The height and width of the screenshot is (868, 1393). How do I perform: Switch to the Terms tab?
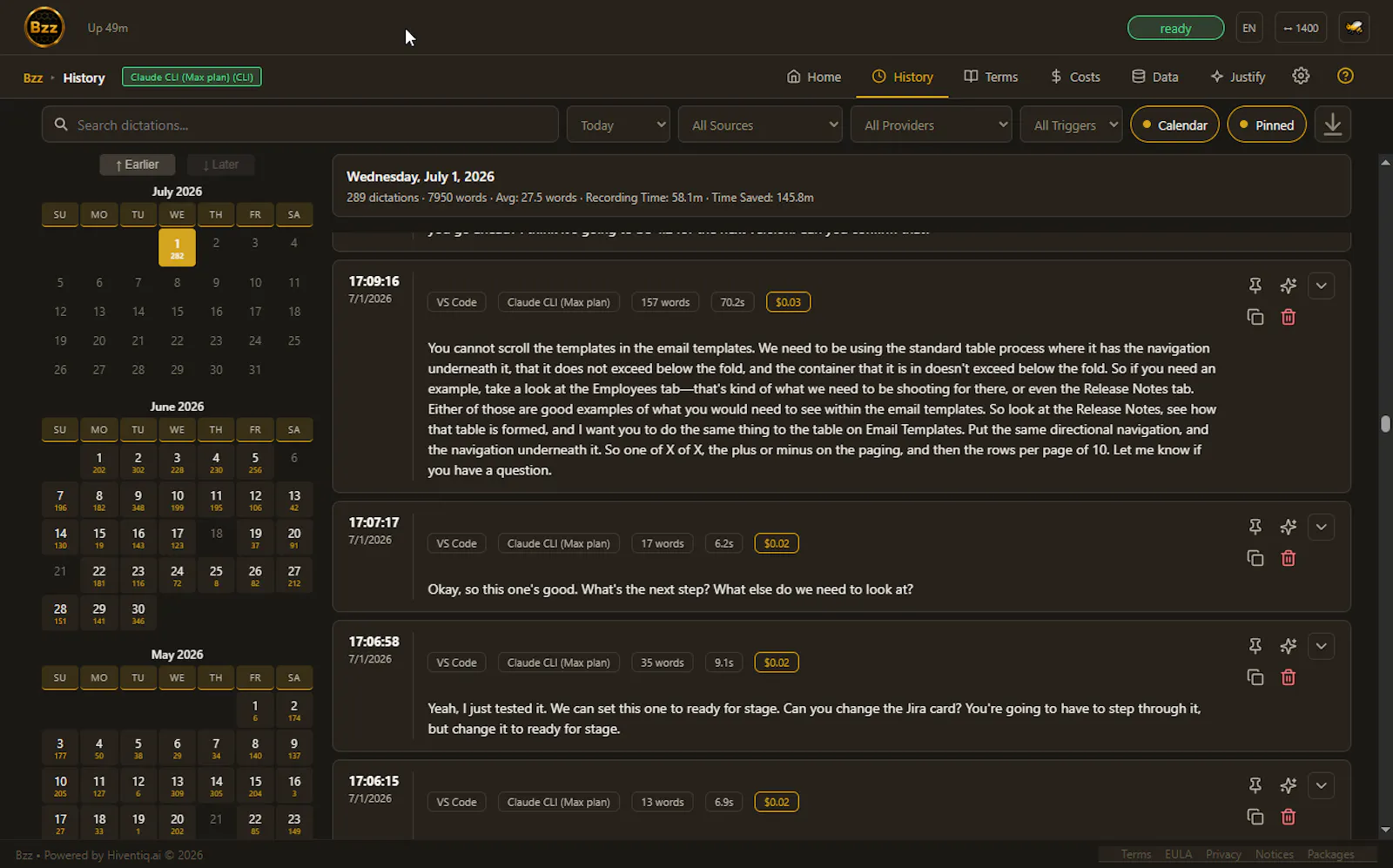[x=991, y=77]
